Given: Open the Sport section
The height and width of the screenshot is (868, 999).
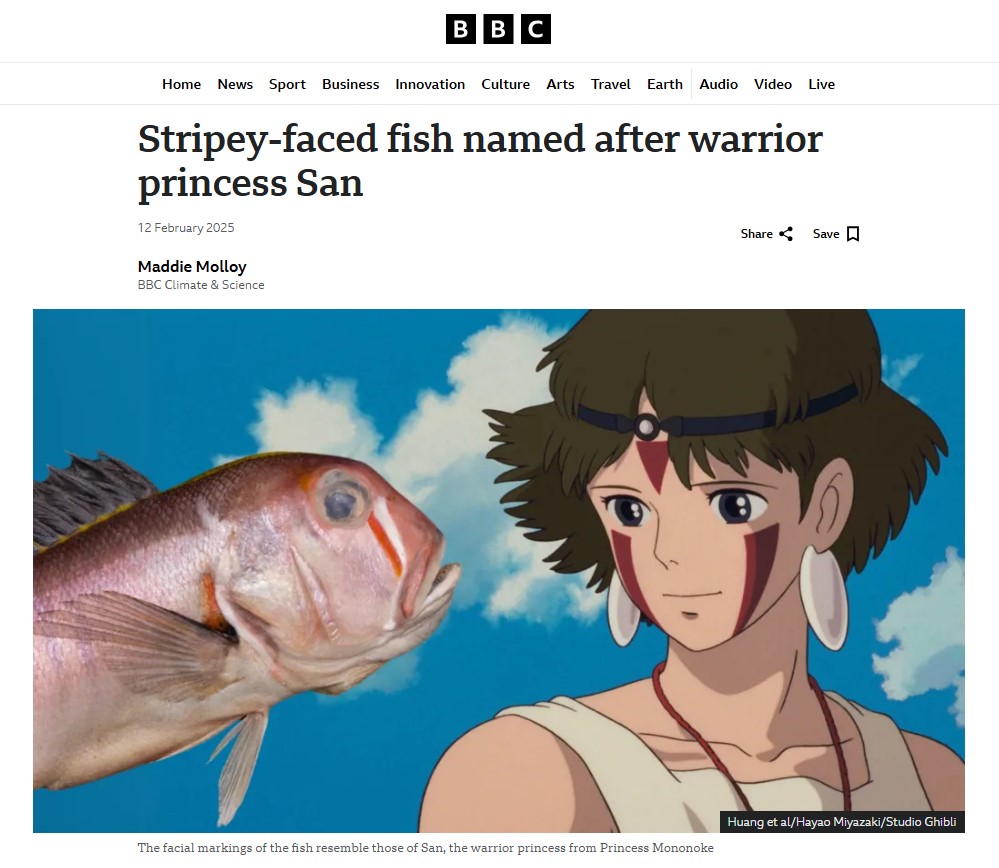Looking at the screenshot, I should coord(287,84).
